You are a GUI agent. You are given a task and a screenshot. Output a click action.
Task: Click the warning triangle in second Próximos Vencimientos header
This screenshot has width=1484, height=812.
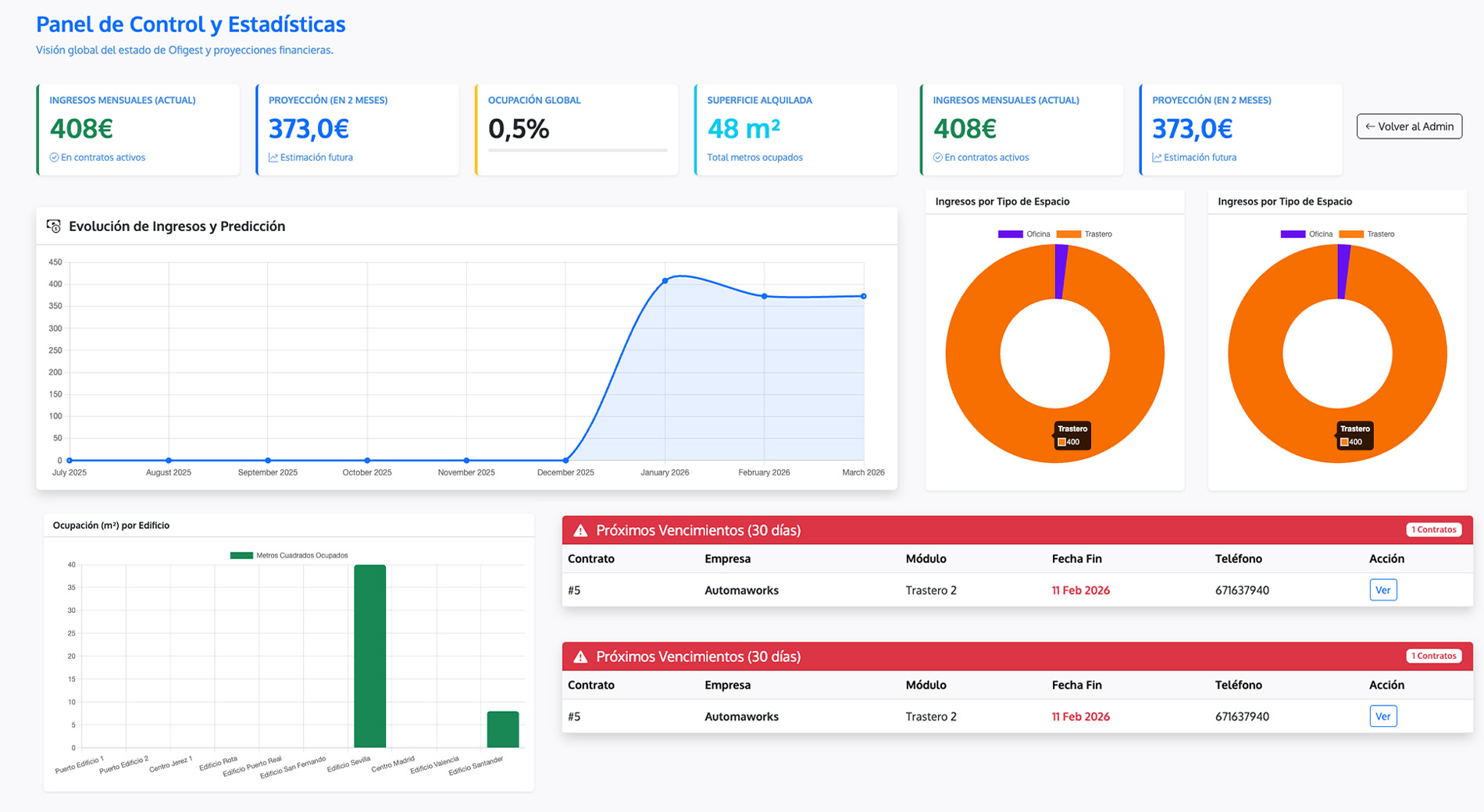click(x=580, y=656)
